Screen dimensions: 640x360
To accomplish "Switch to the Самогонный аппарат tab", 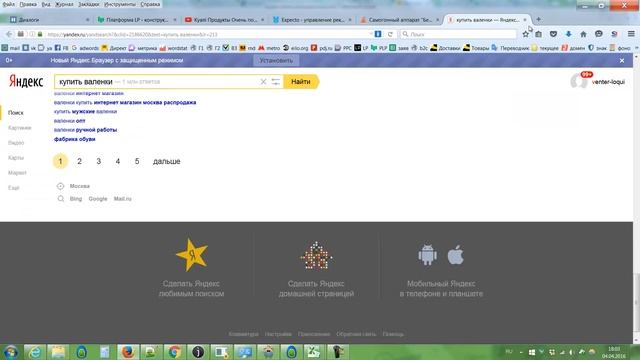I will tap(400, 20).
